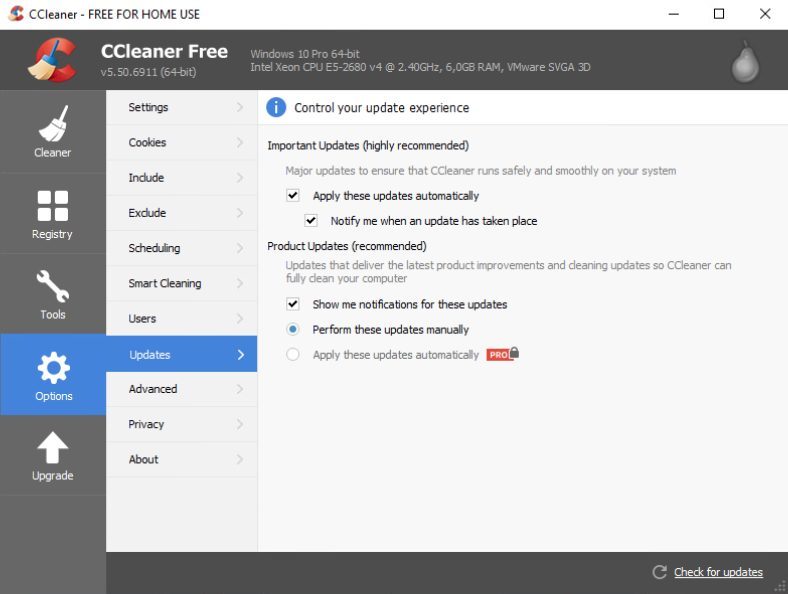This screenshot has height=594, width=788.
Task: Open the Cleaner broom icon
Action: (x=52, y=125)
